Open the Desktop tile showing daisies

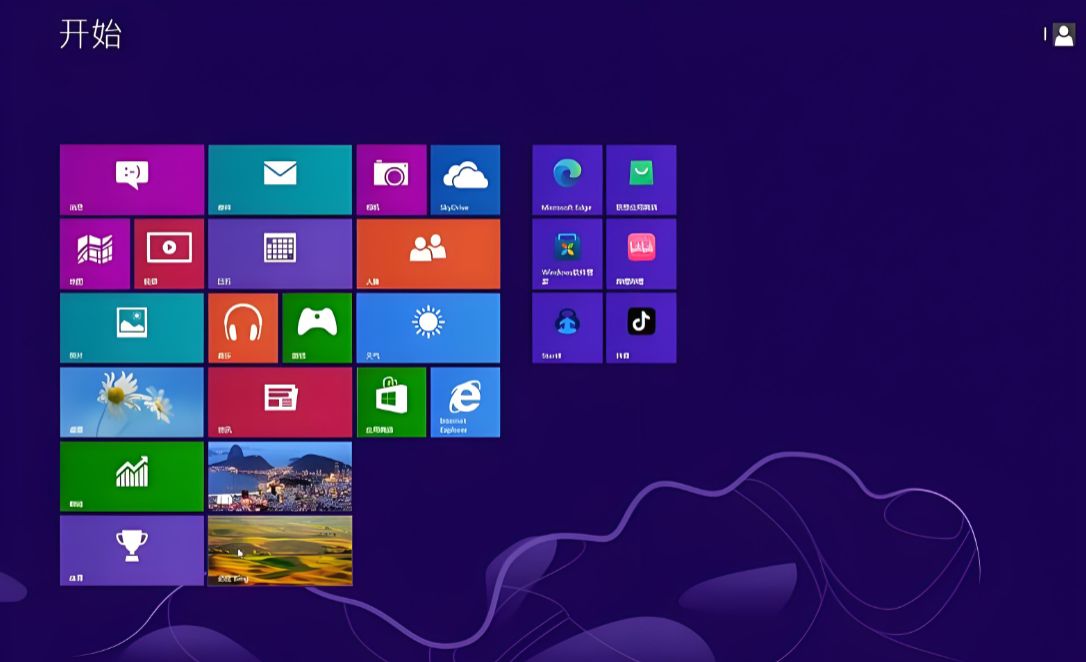(132, 402)
